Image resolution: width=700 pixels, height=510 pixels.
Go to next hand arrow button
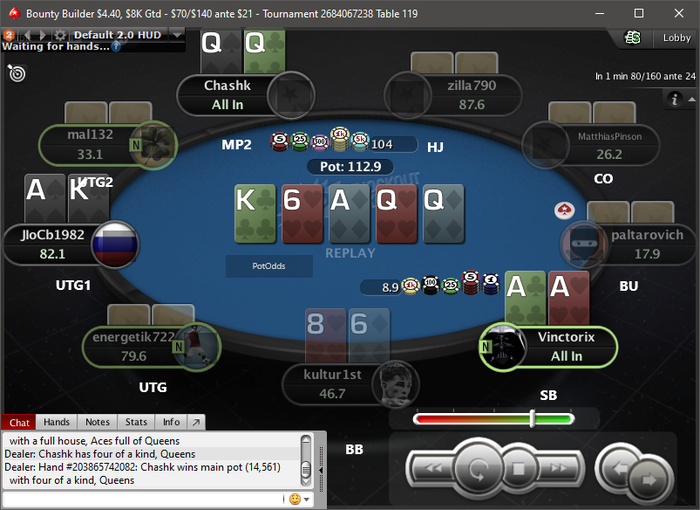(649, 480)
